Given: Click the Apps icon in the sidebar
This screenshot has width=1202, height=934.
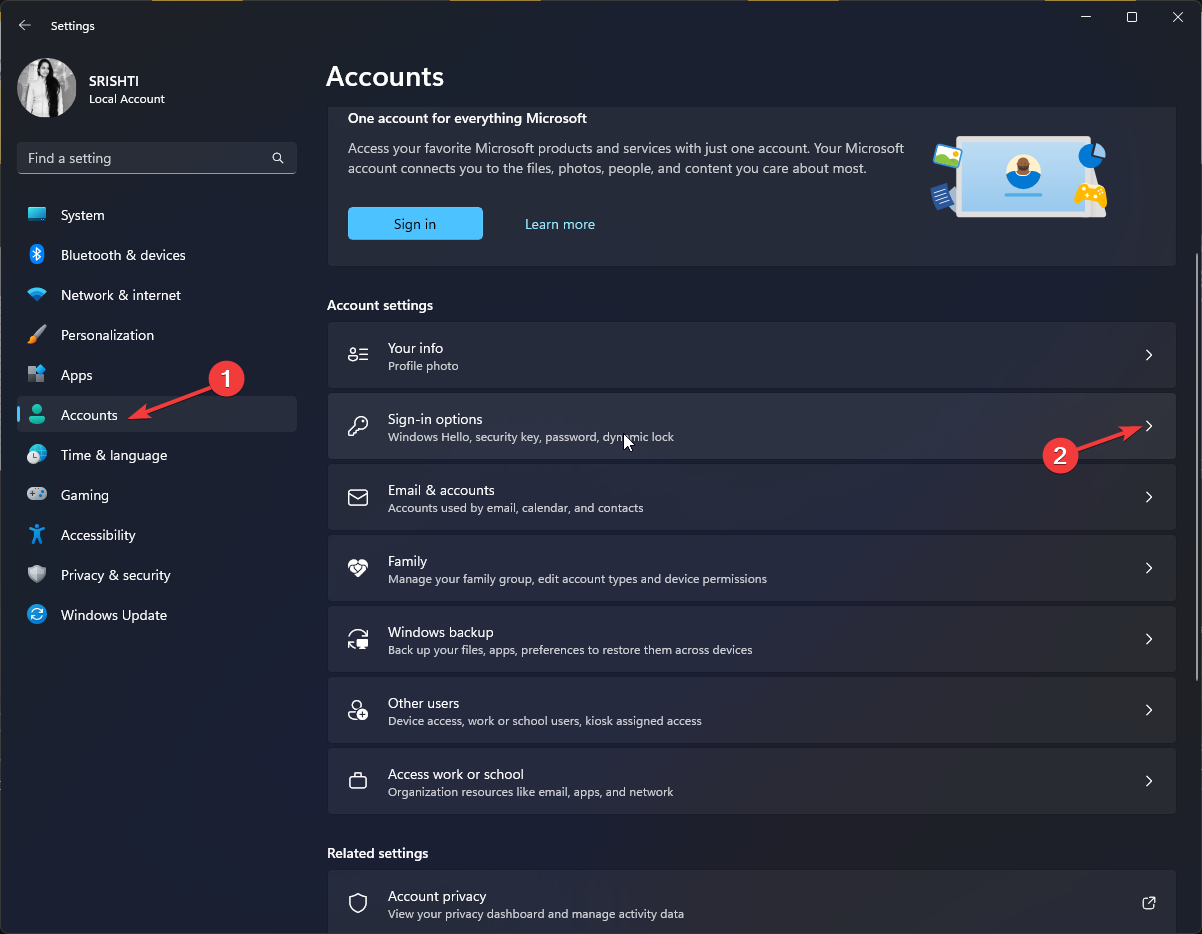Looking at the screenshot, I should pos(37,375).
